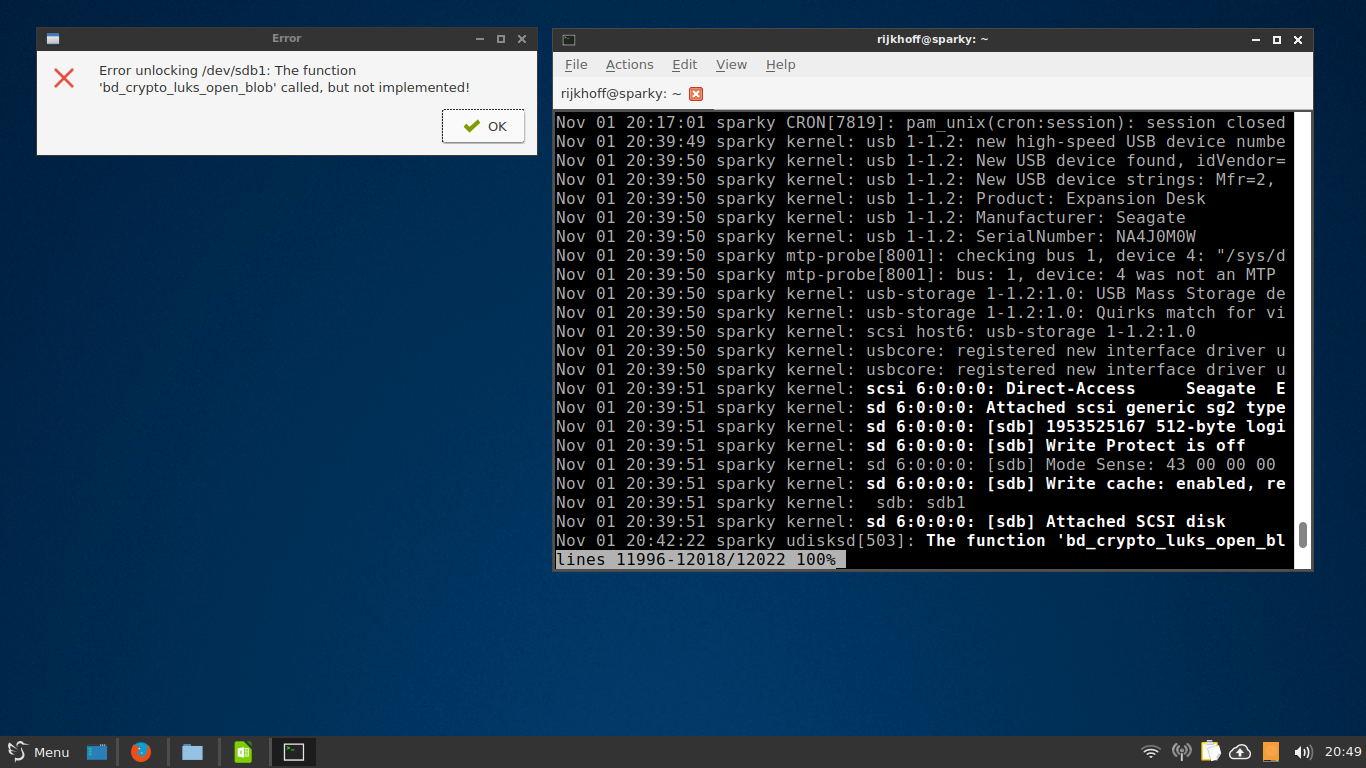1366x768 pixels.
Task: Minimize the terminal window
Action: [x=1256, y=39]
